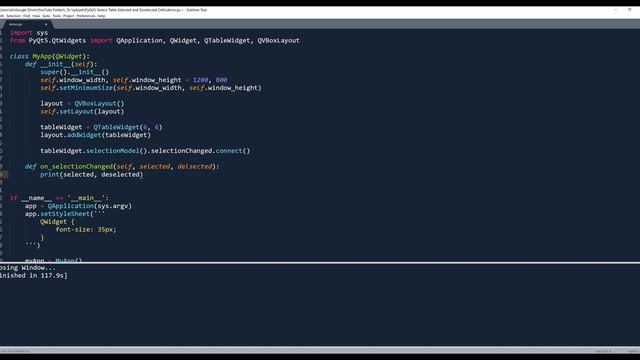Open the Selection menu
This screenshot has height=360, width=640.
tap(13, 16)
